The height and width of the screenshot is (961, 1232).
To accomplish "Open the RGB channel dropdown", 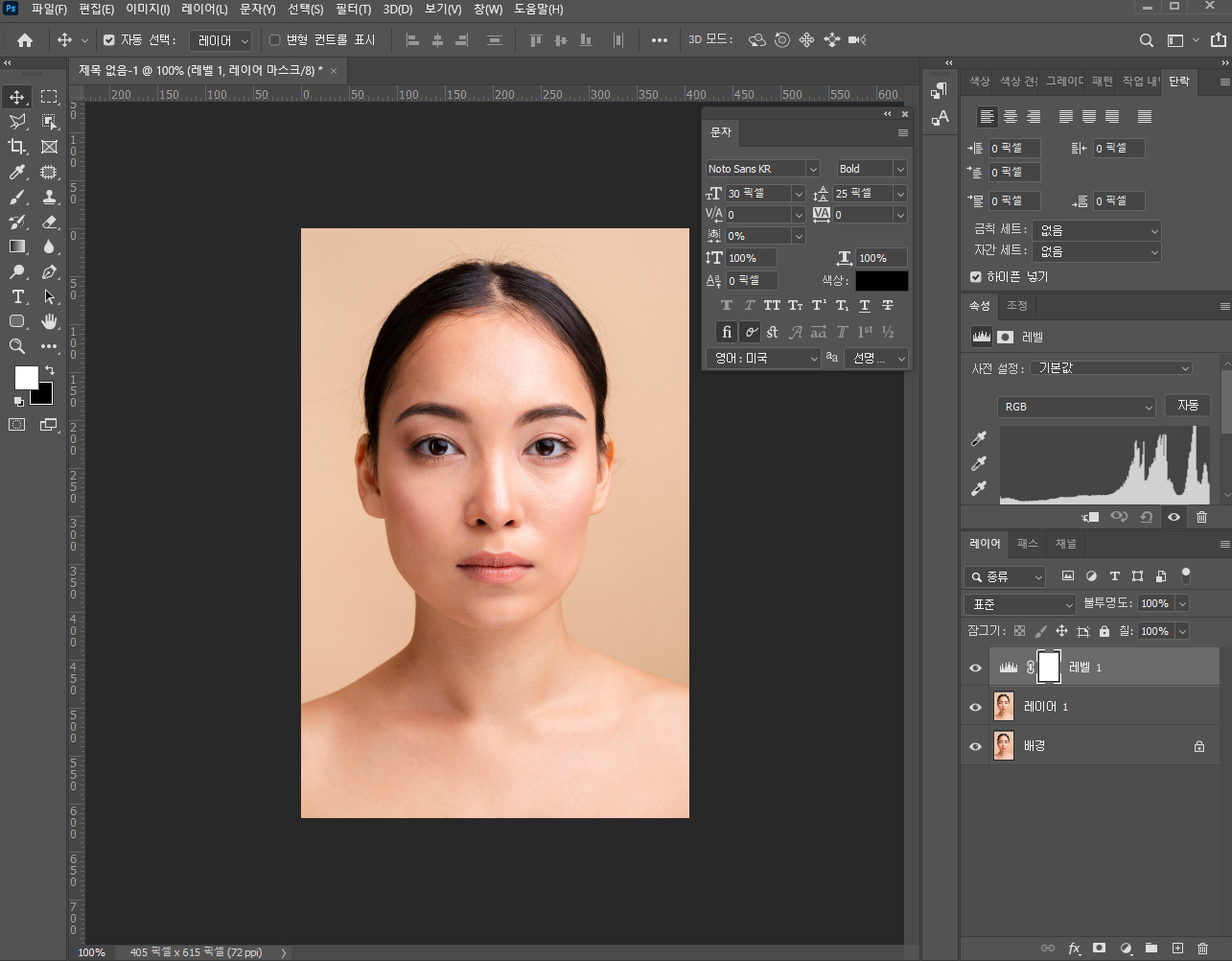I will click(1076, 408).
